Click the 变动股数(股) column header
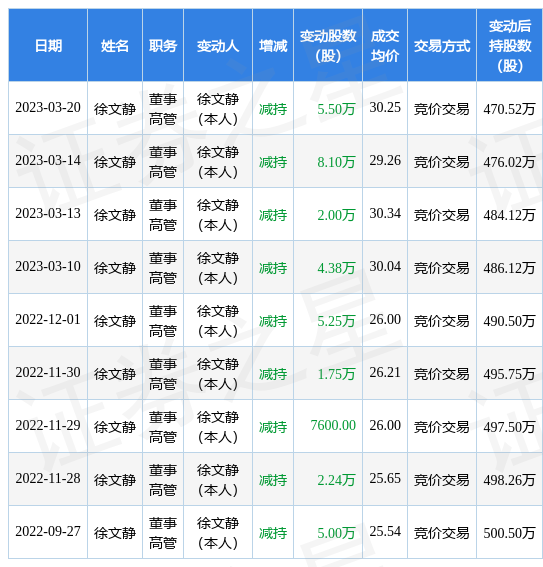The image size is (543, 567). pyautogui.click(x=328, y=46)
